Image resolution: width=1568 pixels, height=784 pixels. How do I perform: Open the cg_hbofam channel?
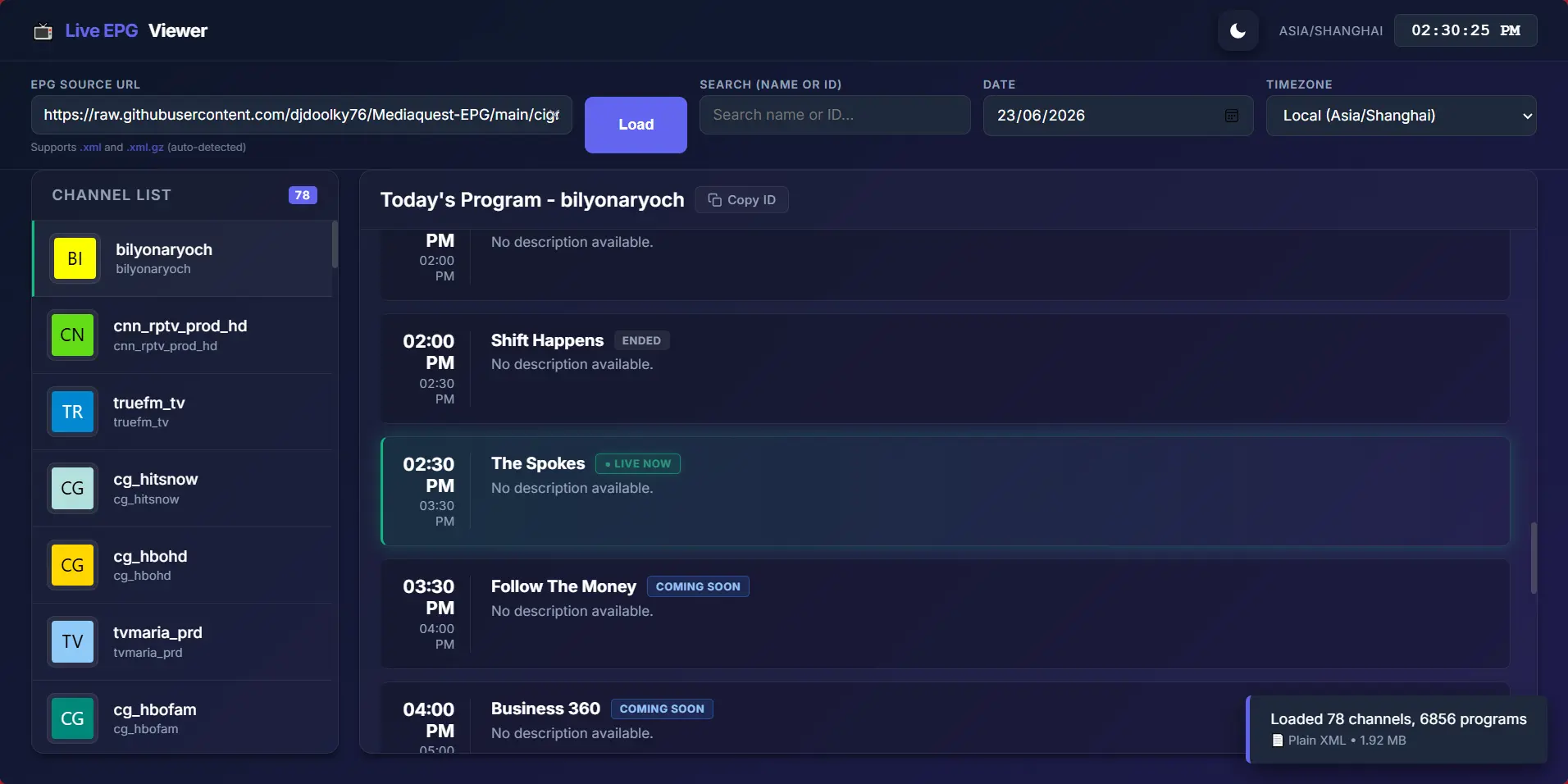click(183, 718)
